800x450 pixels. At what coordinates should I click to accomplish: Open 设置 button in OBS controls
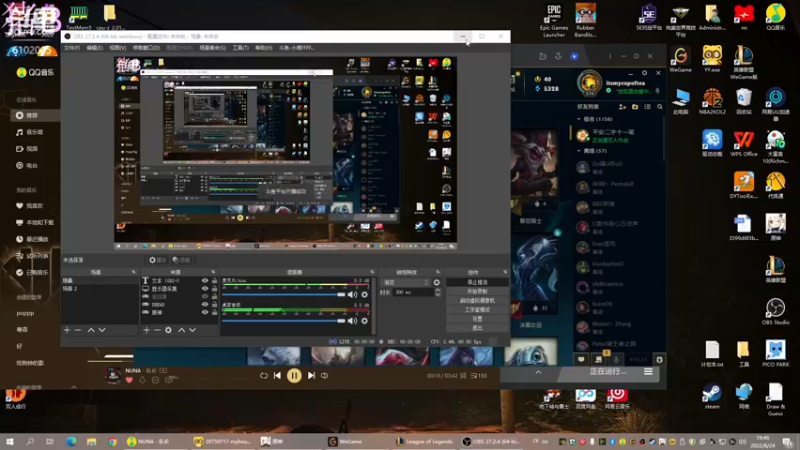tap(478, 319)
